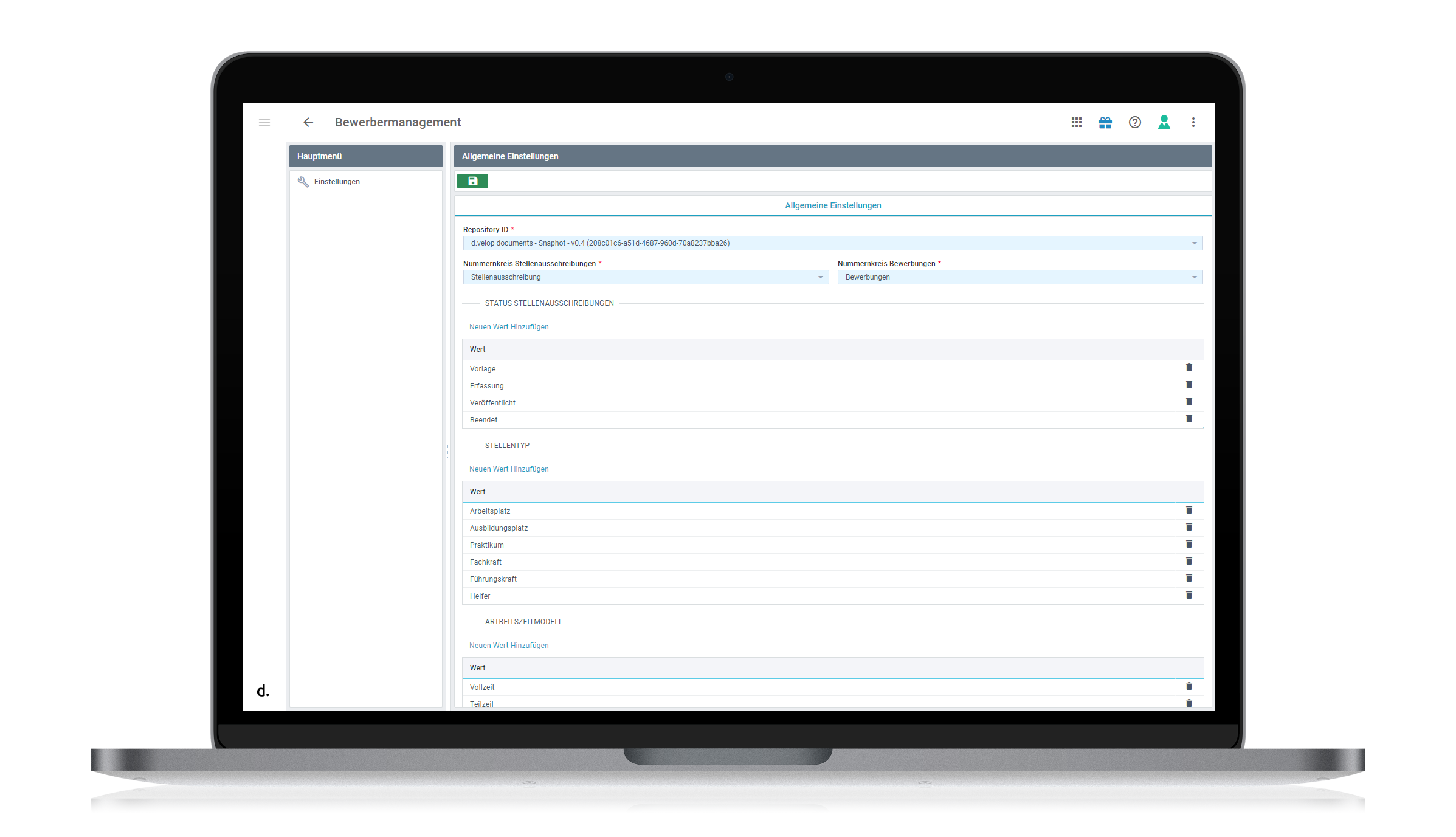This screenshot has height=837, width=1456.
Task: Delete the Vorlage status value
Action: point(1189,368)
